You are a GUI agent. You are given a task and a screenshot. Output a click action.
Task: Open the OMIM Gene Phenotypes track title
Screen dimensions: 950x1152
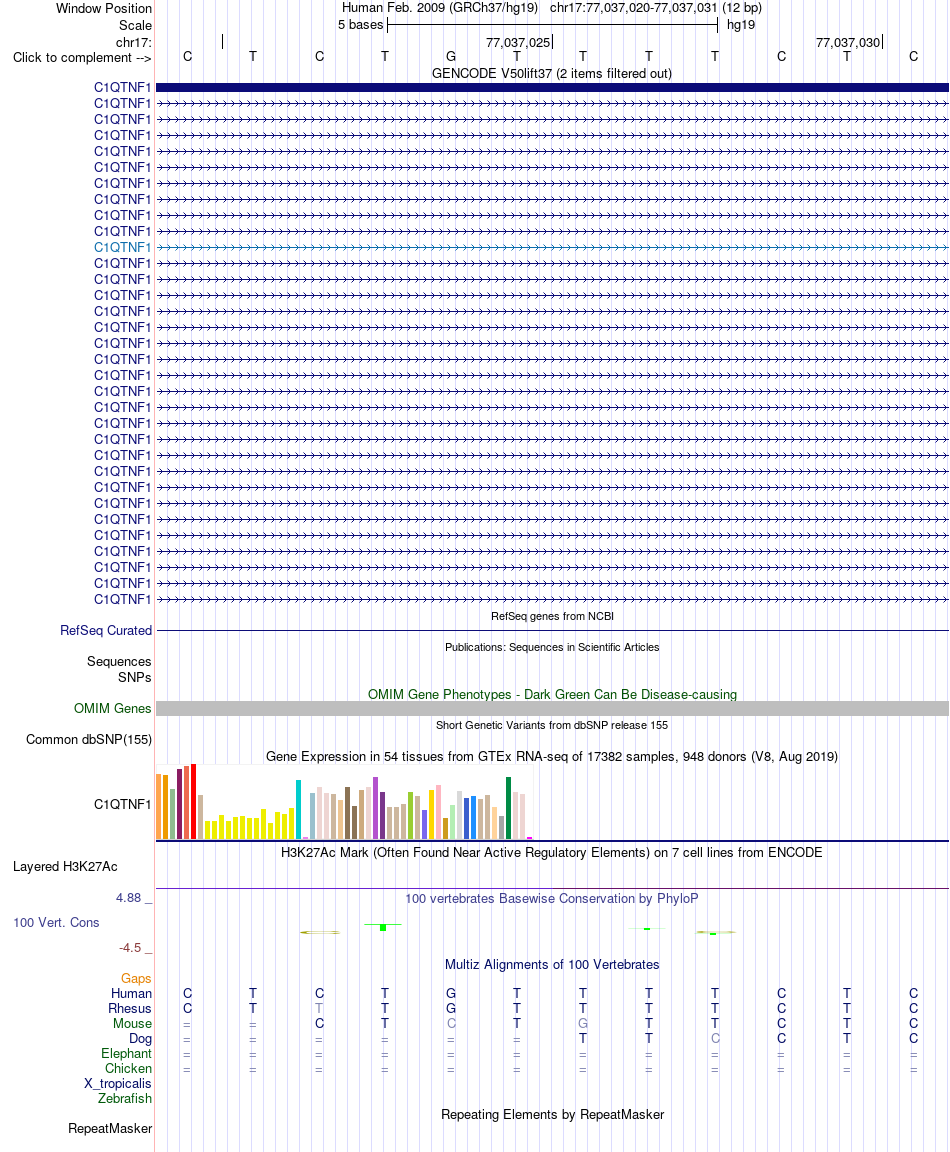click(552, 694)
